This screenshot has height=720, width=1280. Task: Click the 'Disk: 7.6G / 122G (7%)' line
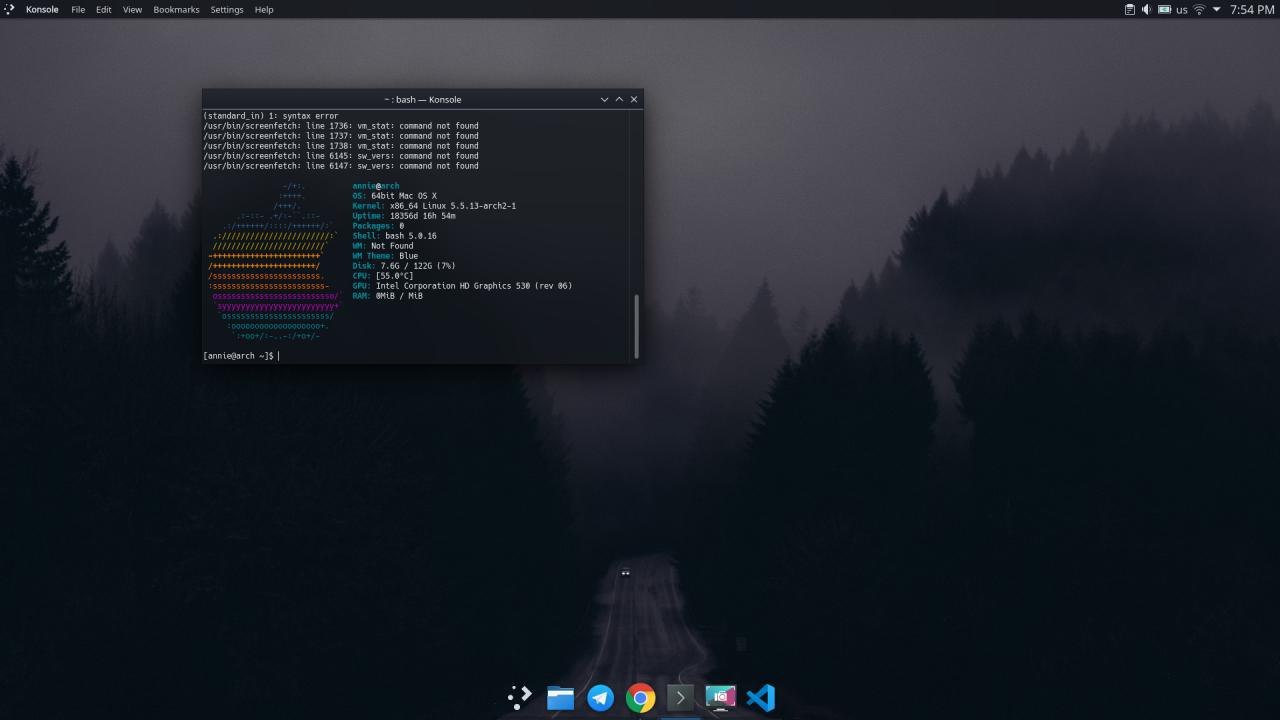coord(404,266)
